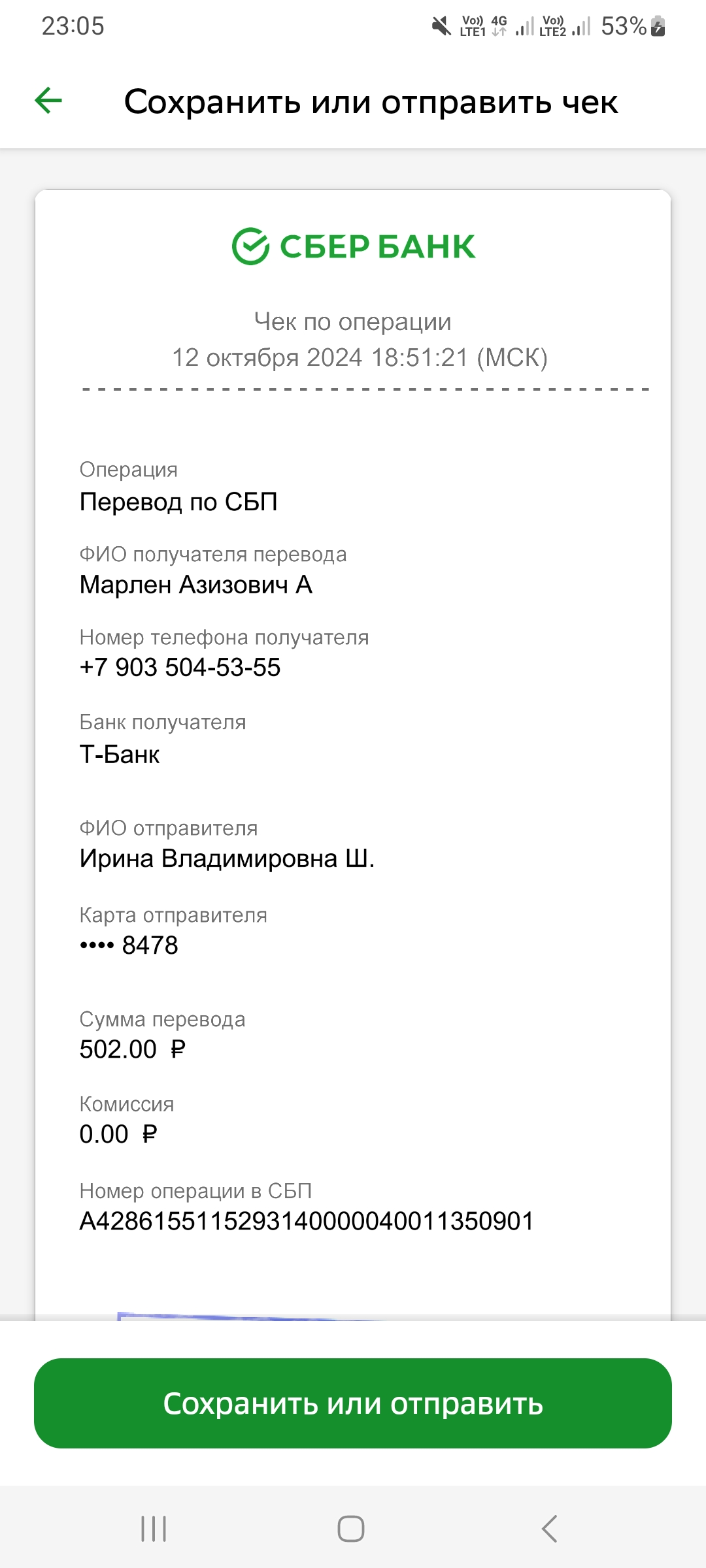Image resolution: width=706 pixels, height=1568 pixels.
Task: Tap the clock showing 23:05
Action: coord(73,26)
